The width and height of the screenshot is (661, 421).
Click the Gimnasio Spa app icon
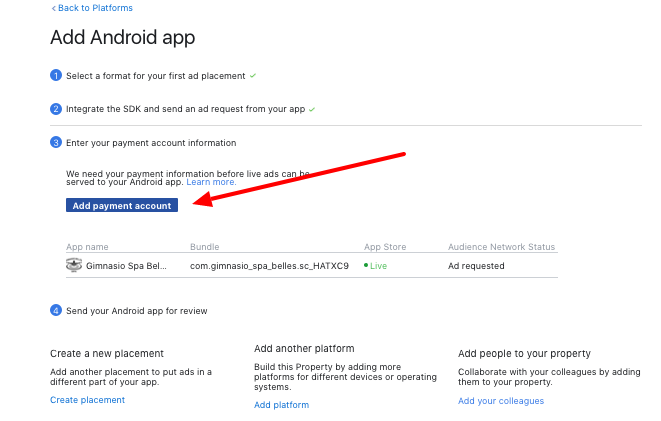(74, 265)
